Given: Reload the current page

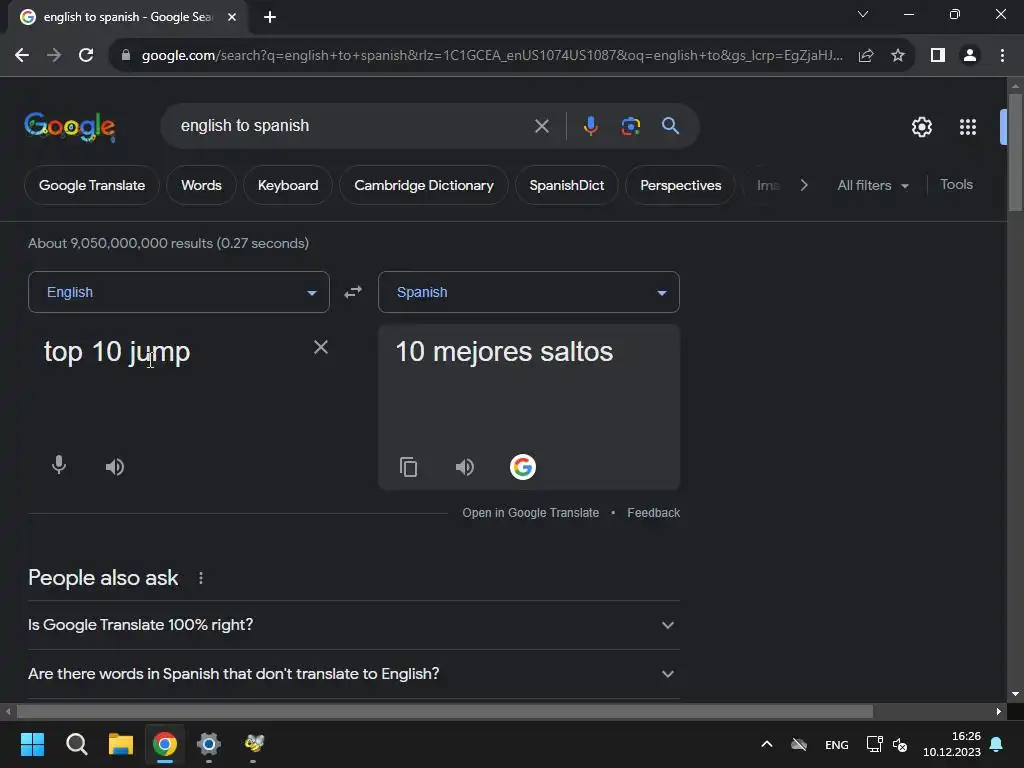Looking at the screenshot, I should pyautogui.click(x=86, y=56).
